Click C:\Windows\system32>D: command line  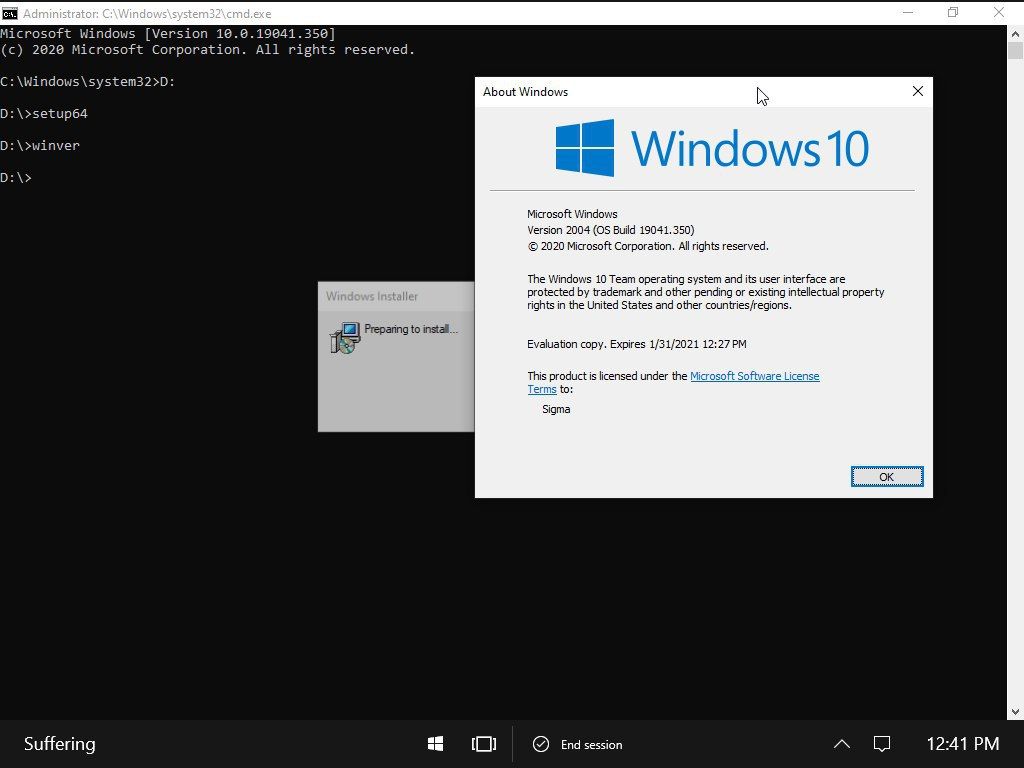pos(88,82)
